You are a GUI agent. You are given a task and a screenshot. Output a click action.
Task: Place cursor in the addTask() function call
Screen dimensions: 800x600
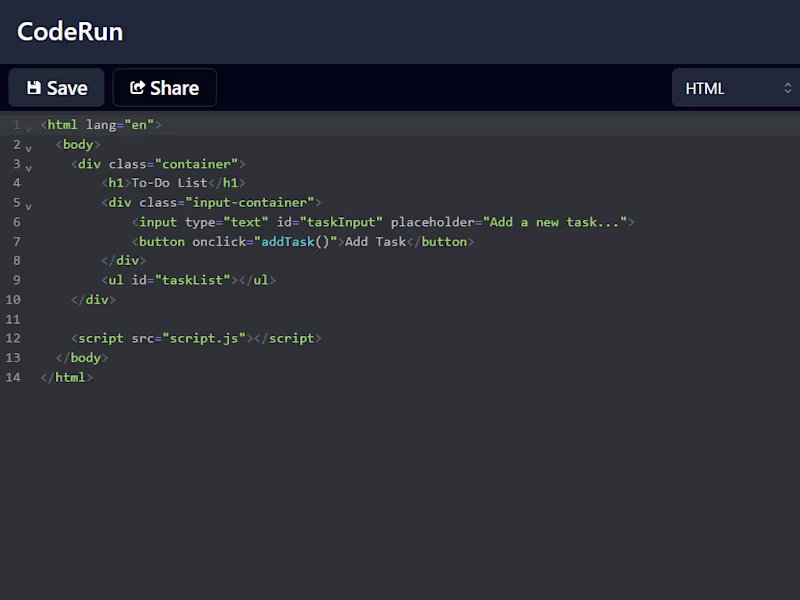pyautogui.click(x=292, y=242)
